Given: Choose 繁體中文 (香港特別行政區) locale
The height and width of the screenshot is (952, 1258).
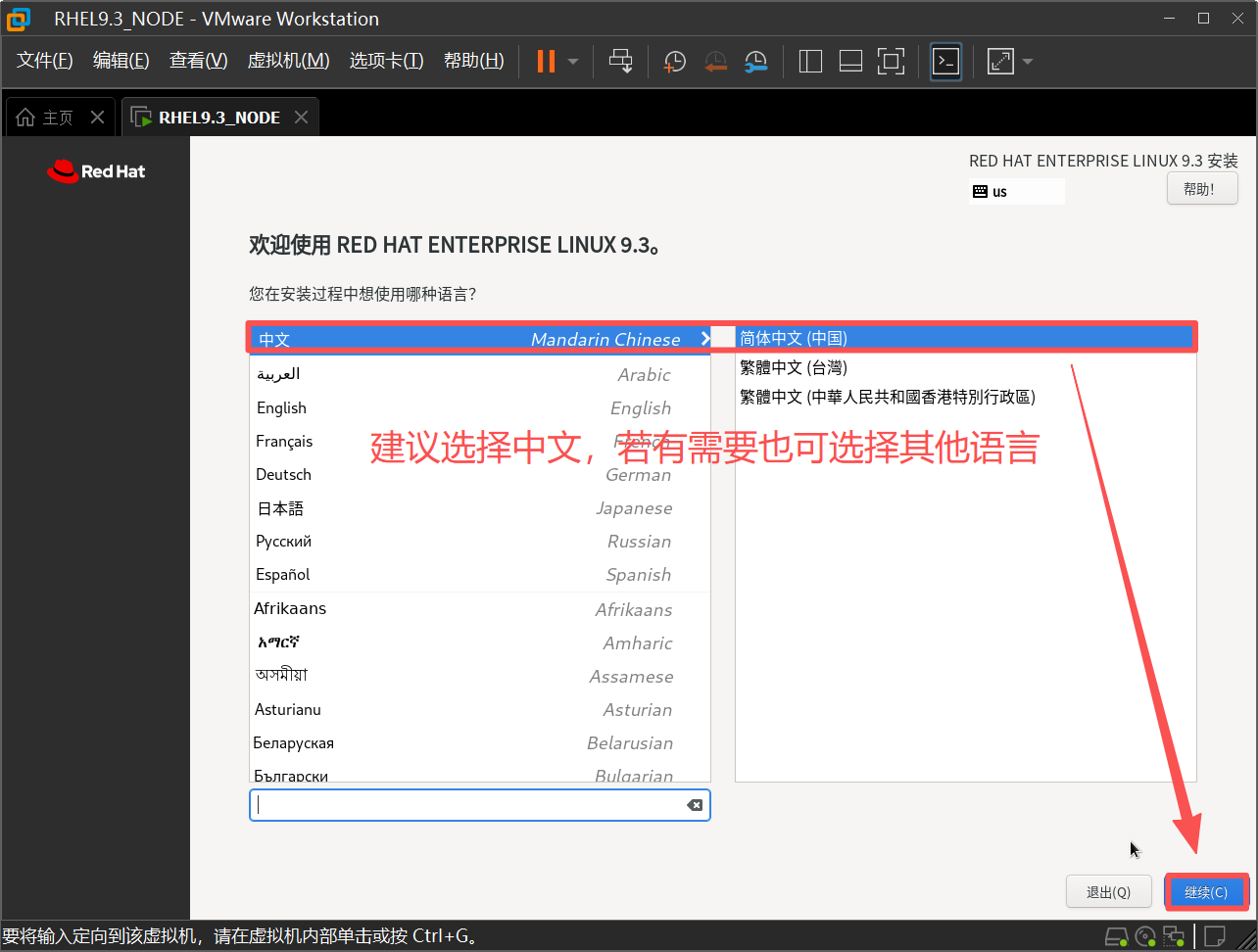Looking at the screenshot, I should point(965,397).
